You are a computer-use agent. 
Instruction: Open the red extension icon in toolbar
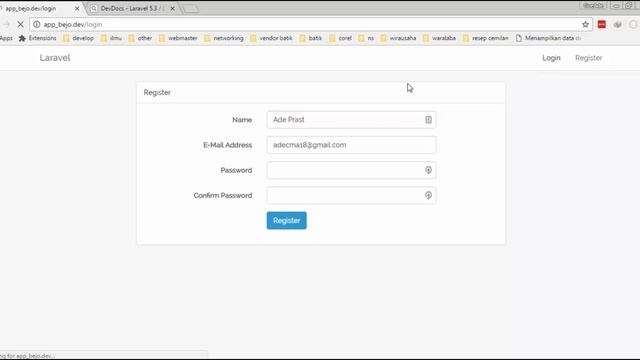(602, 24)
